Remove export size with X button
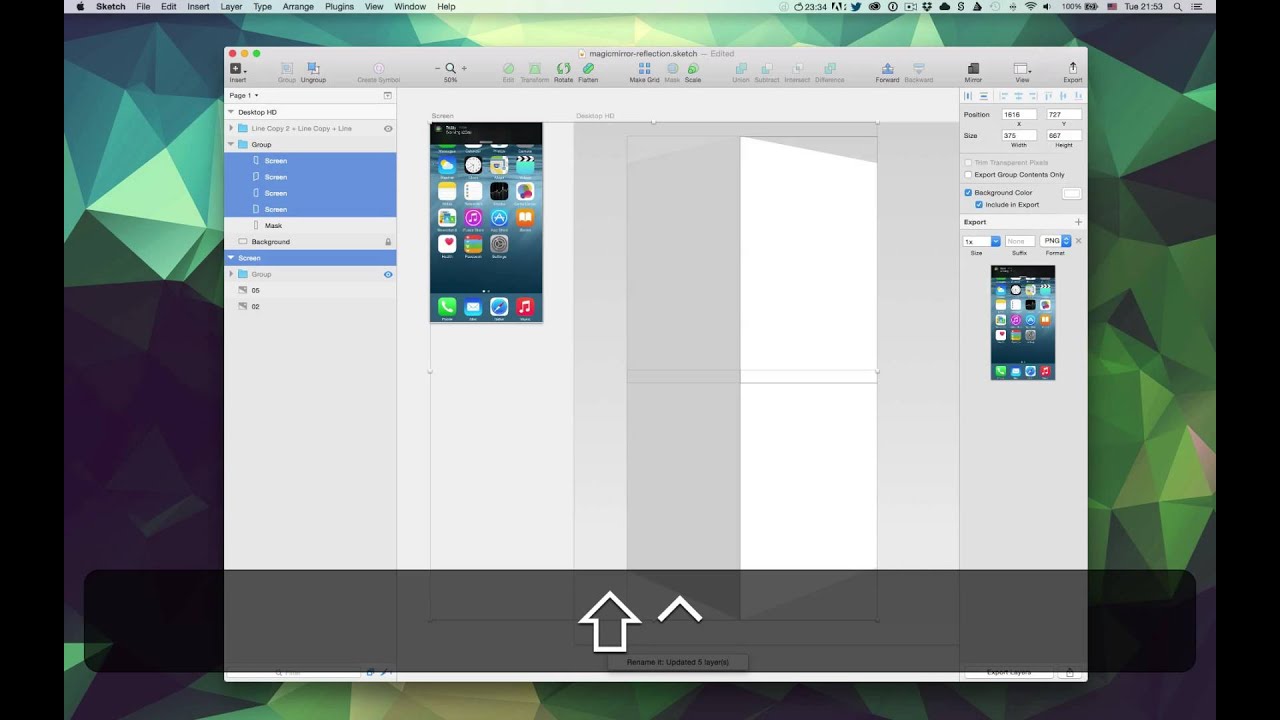 tap(1078, 241)
